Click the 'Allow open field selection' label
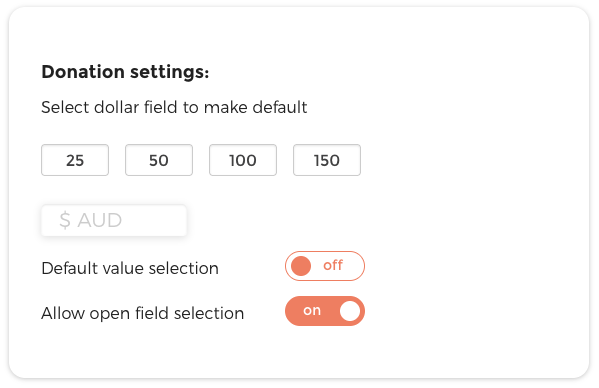This screenshot has width=599, height=388. click(x=142, y=314)
